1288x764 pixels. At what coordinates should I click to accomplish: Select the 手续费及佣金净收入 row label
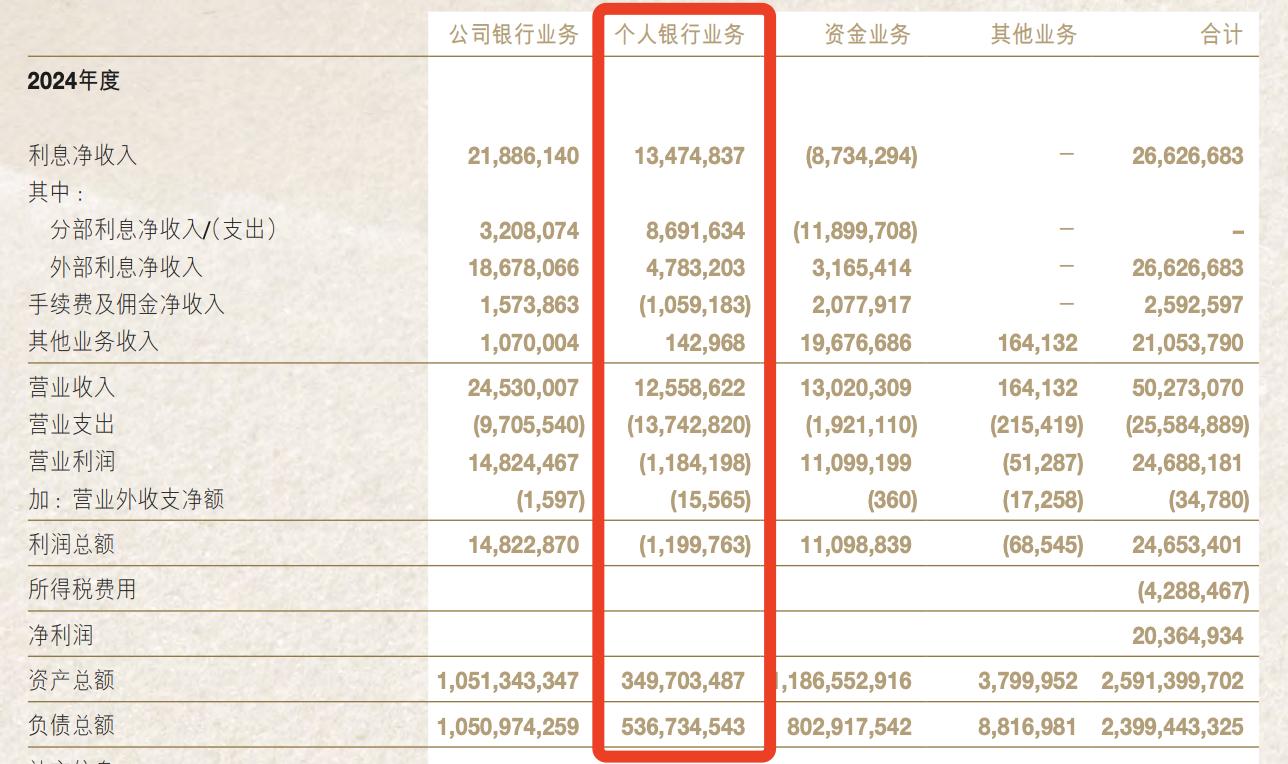(127, 305)
